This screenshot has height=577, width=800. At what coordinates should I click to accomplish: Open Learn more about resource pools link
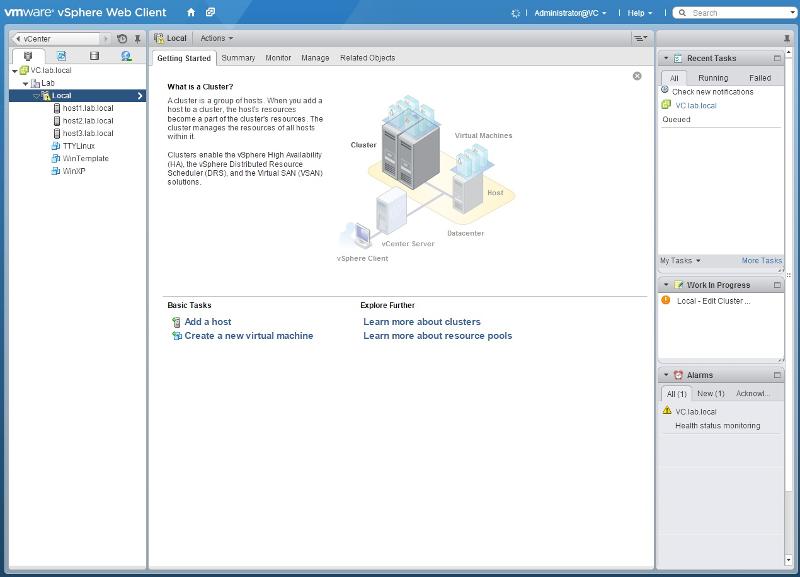point(438,336)
